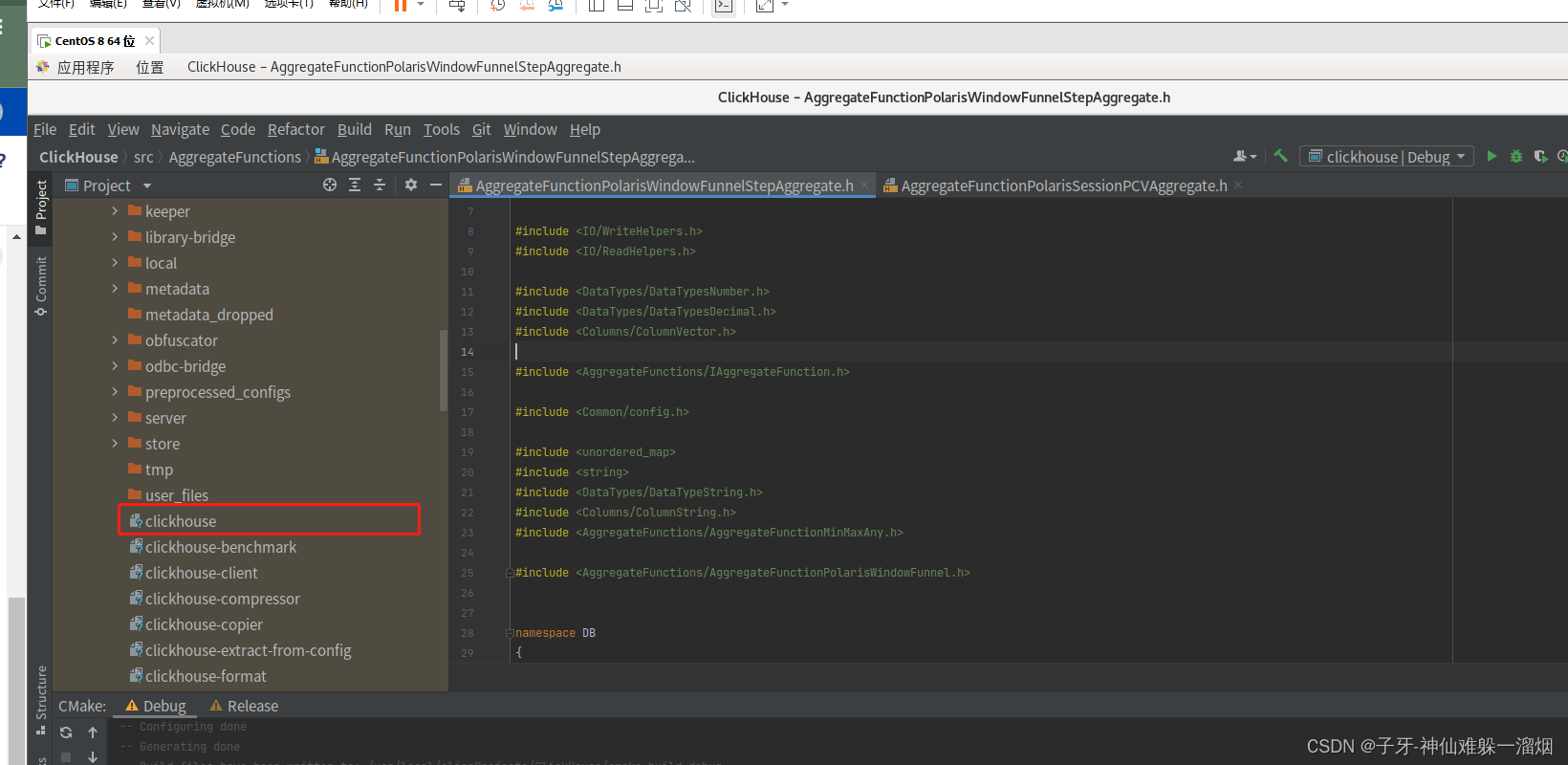The width and height of the screenshot is (1568, 765).
Task: Click the down arrow in CMake panel
Action: pyautogui.click(x=93, y=756)
